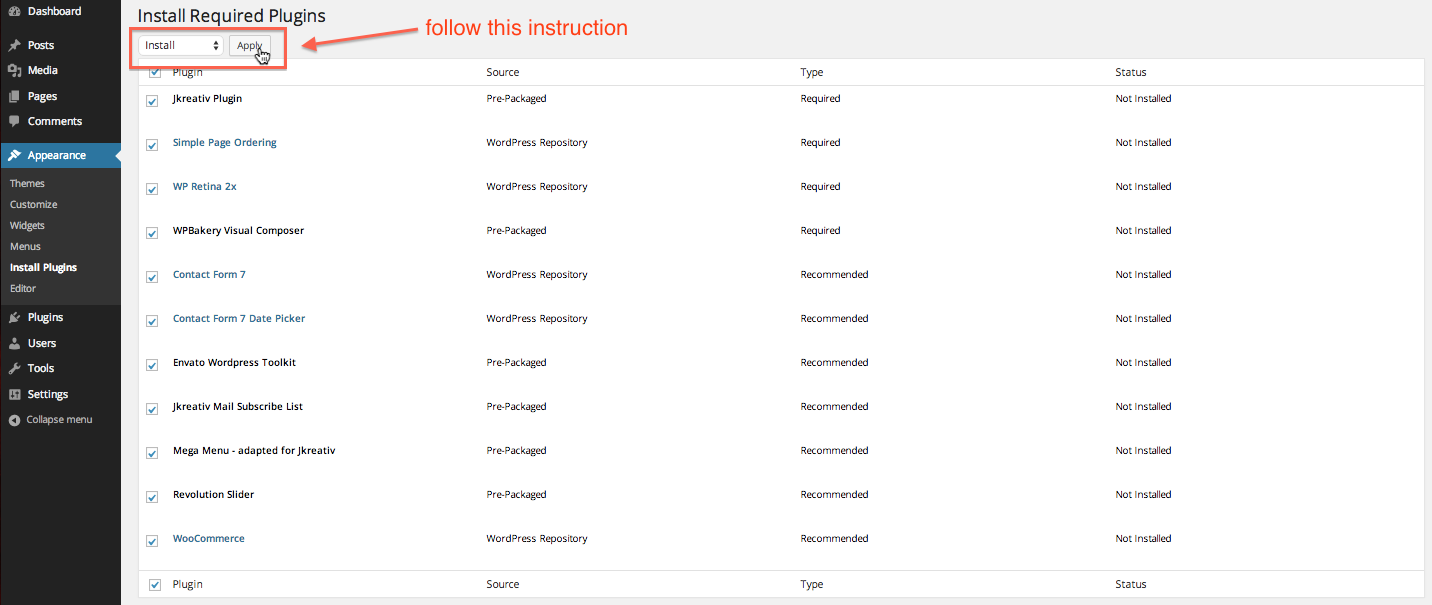The height and width of the screenshot is (605, 1432).
Task: Open Tools via the wrench icon
Action: 16,368
